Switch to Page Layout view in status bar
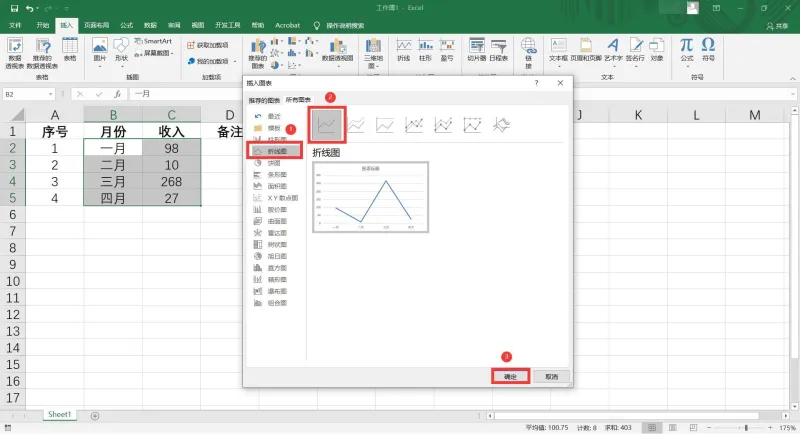The height and width of the screenshot is (434, 800). pyautogui.click(x=673, y=427)
